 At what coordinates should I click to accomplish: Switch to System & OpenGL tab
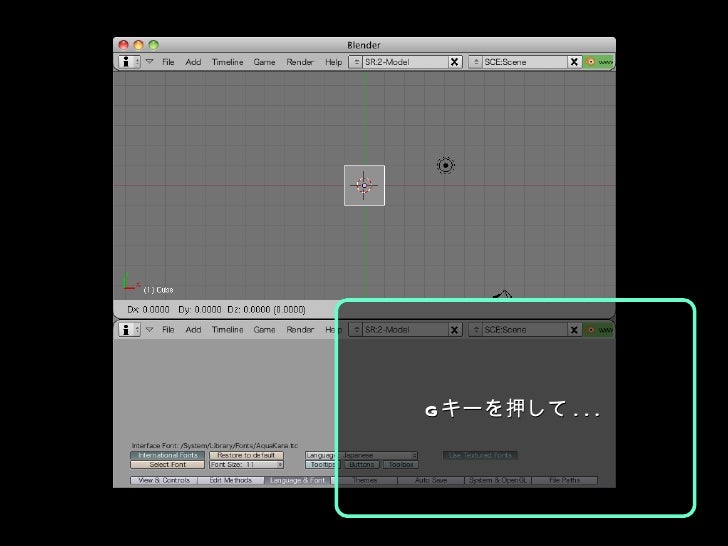[x=498, y=481]
